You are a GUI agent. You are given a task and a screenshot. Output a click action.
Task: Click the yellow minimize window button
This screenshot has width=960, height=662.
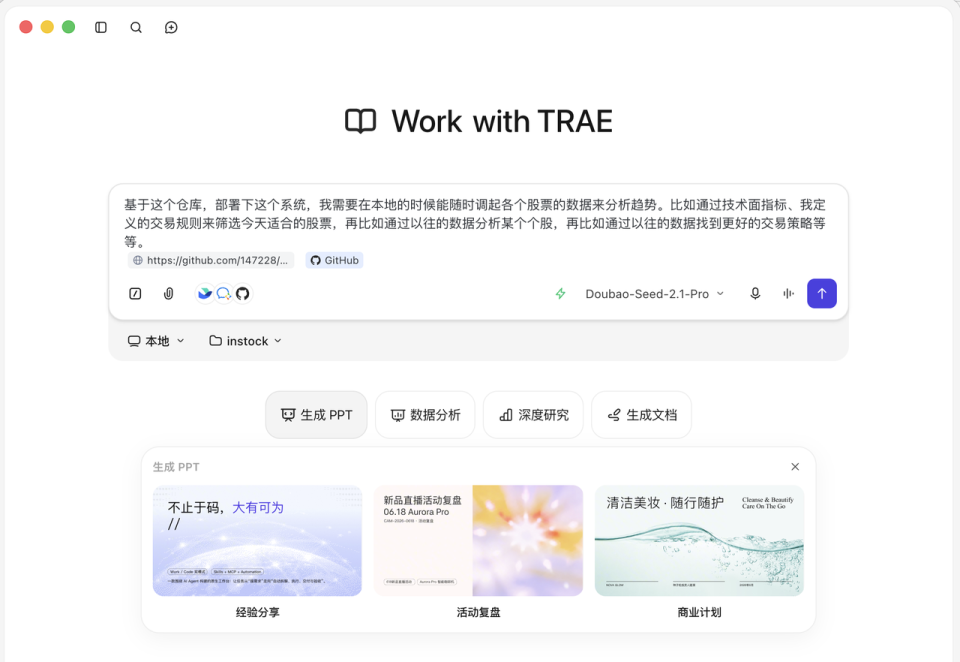[x=47, y=27]
